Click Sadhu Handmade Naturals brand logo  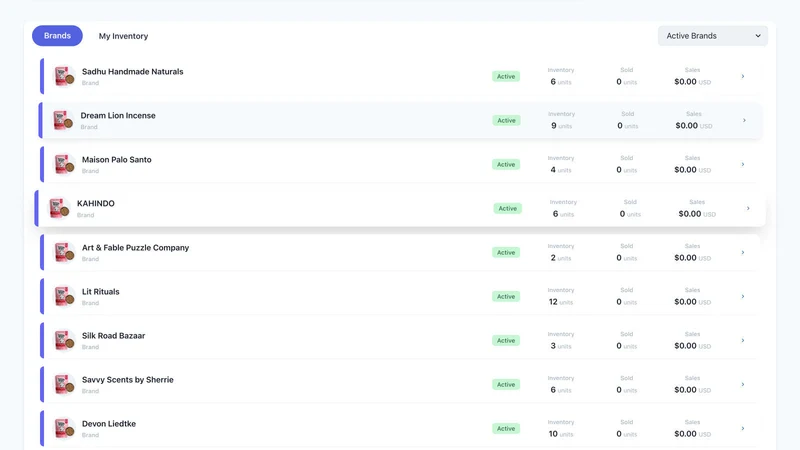click(64, 77)
